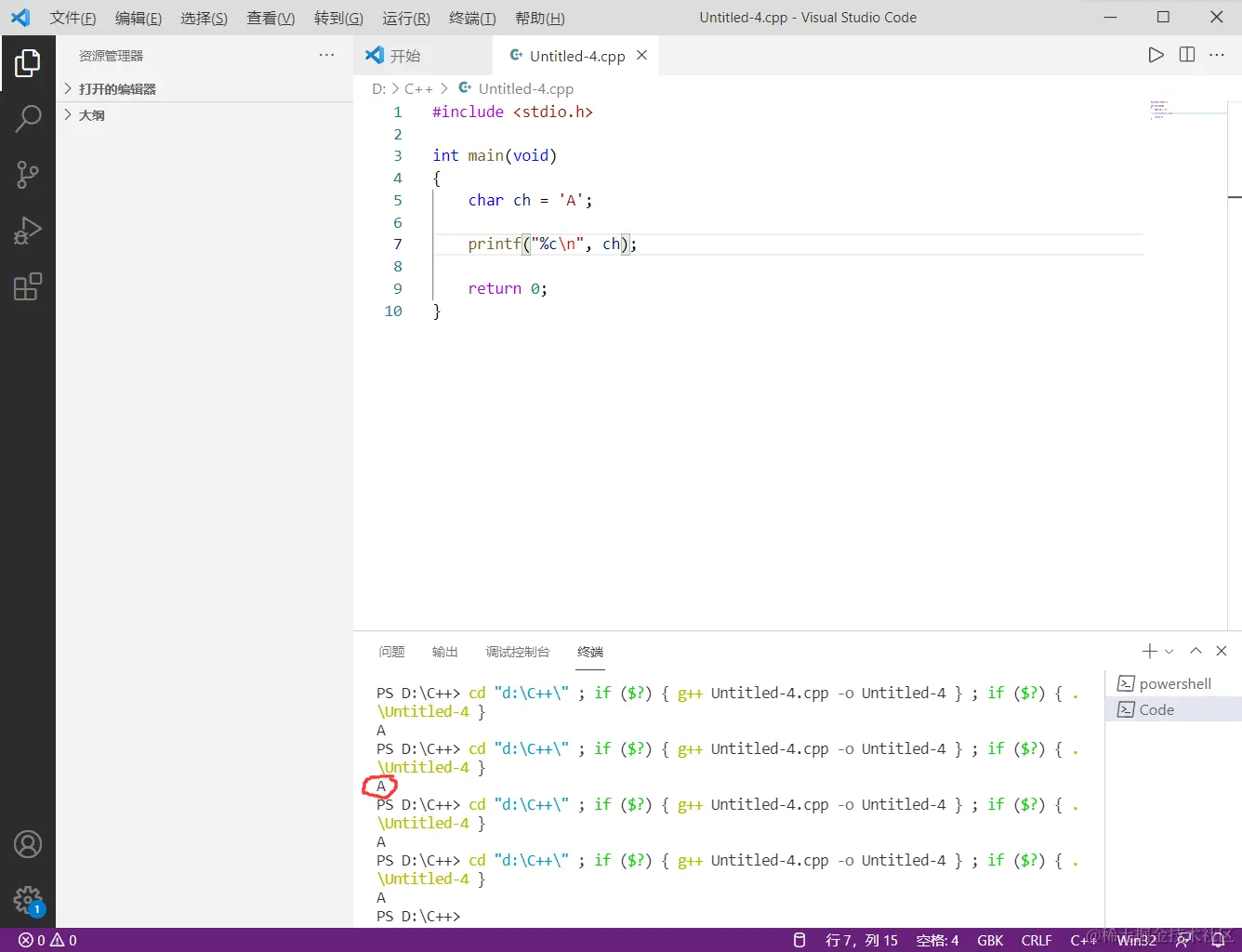Click the VS Code logo in title bar
Image resolution: width=1242 pixels, height=952 pixels.
(x=20, y=17)
